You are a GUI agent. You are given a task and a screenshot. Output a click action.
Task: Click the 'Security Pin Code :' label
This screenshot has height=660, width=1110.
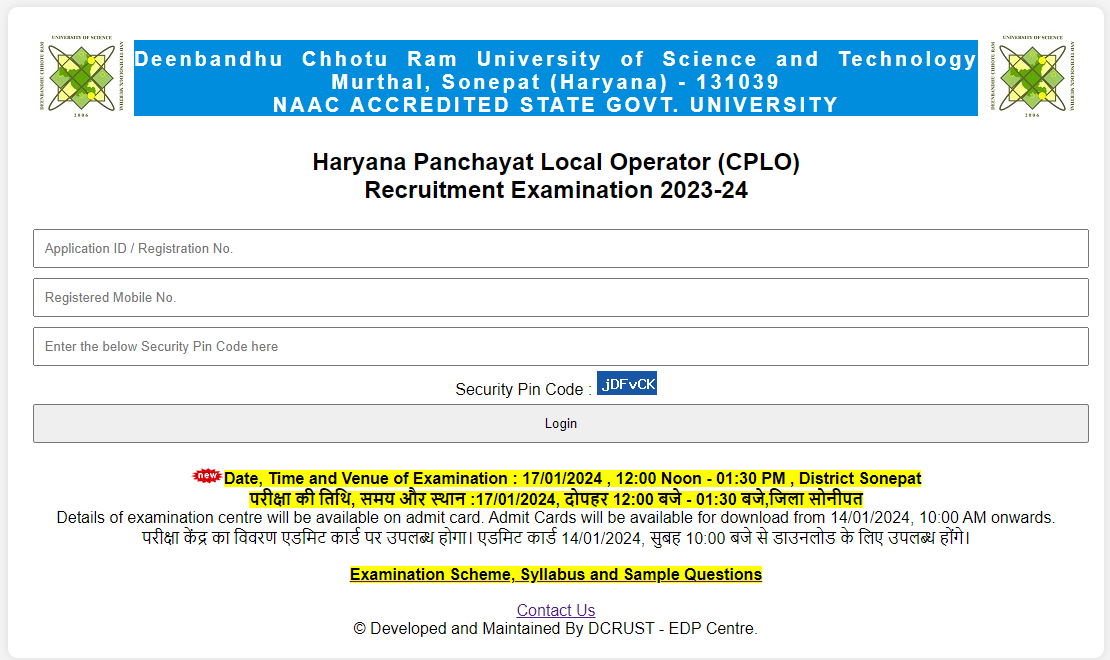point(523,389)
